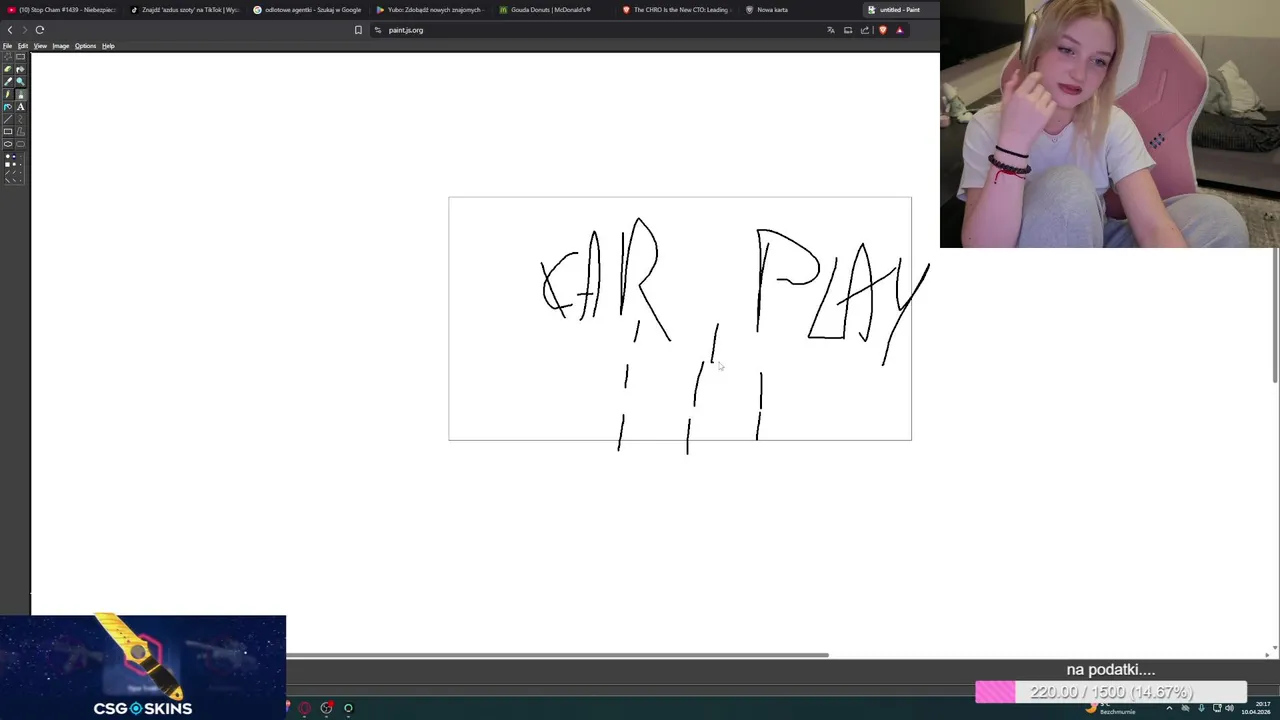Select the Airbrush tool
Viewport: 1280px width, 720px height.
pos(8,107)
